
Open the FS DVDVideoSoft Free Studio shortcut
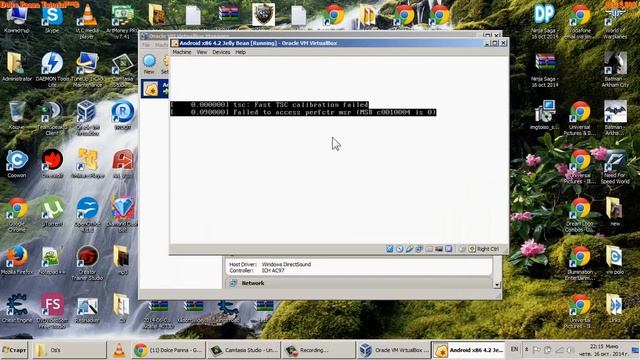click(52, 311)
